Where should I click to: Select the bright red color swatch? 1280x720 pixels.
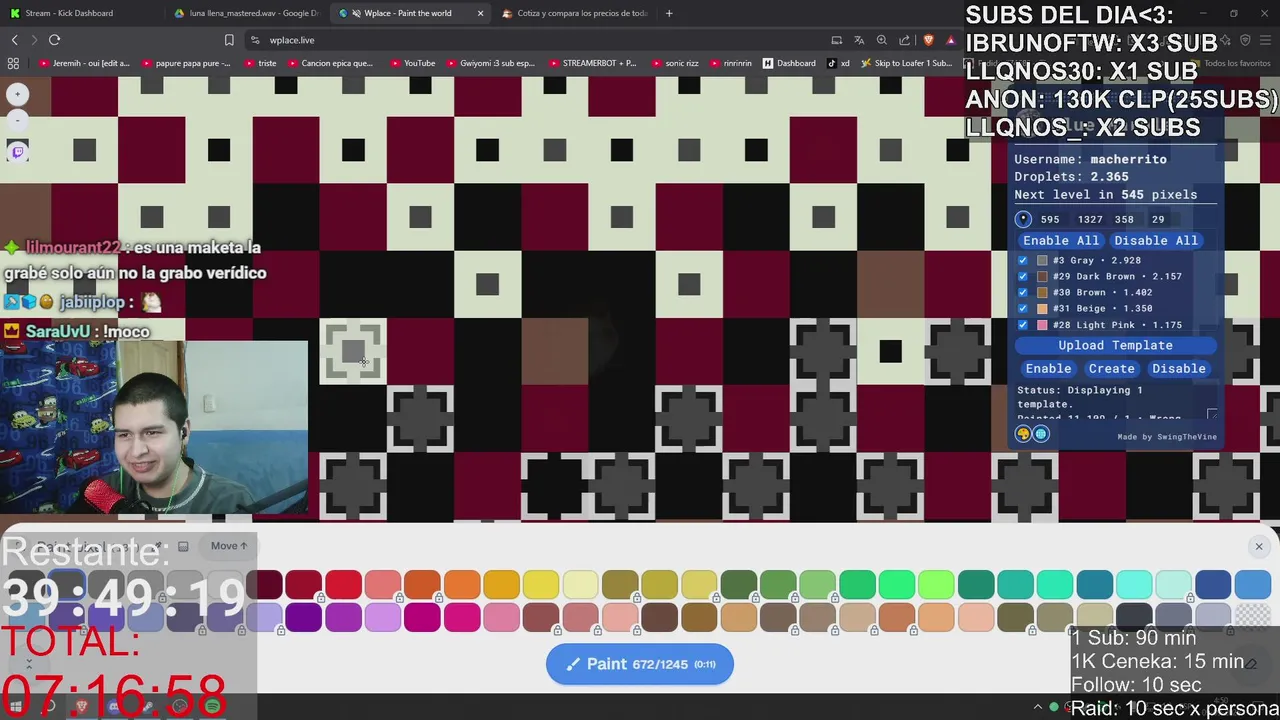343,584
